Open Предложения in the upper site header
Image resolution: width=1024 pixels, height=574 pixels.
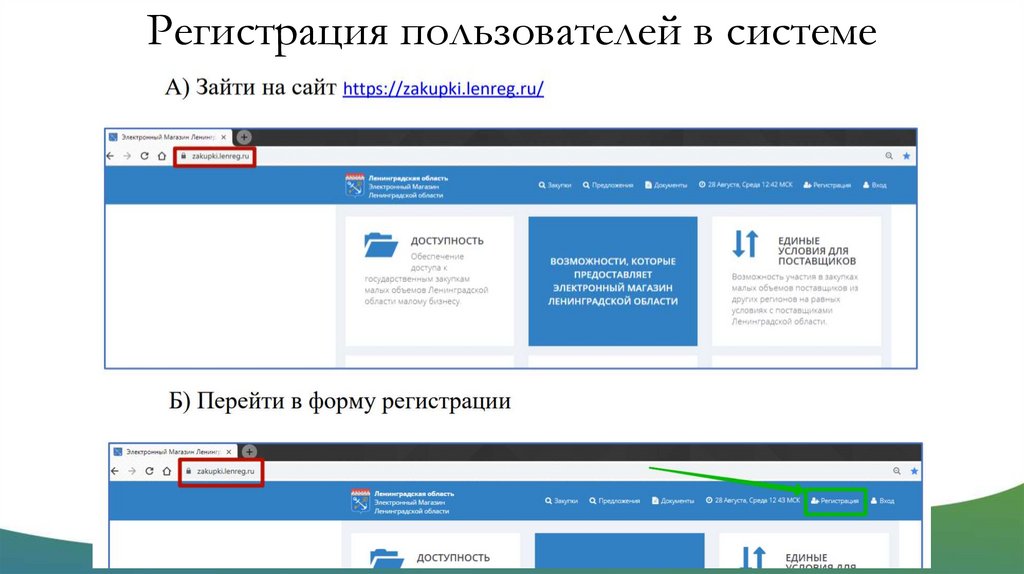click(x=608, y=185)
